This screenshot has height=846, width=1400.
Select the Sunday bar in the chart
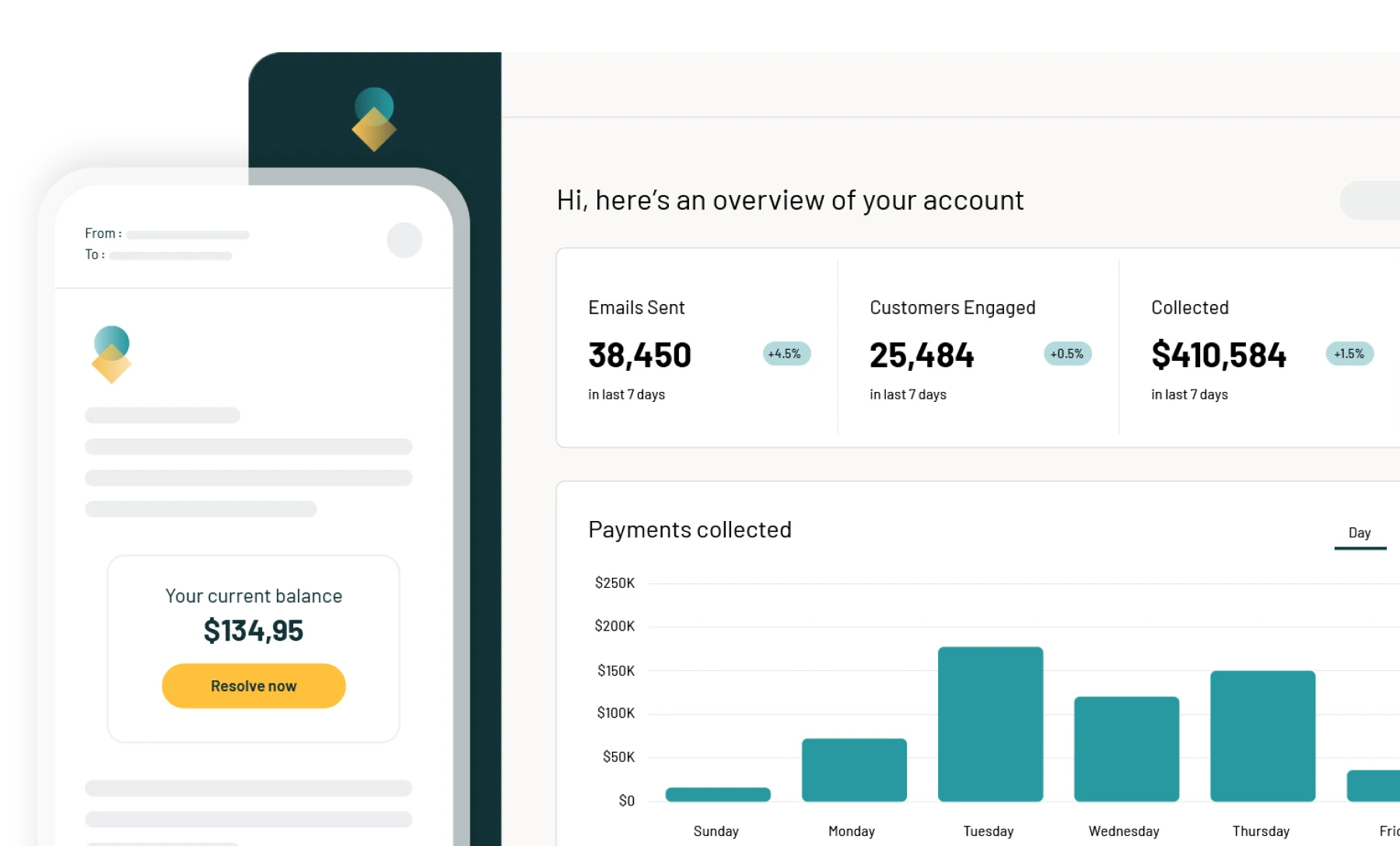coord(718,794)
